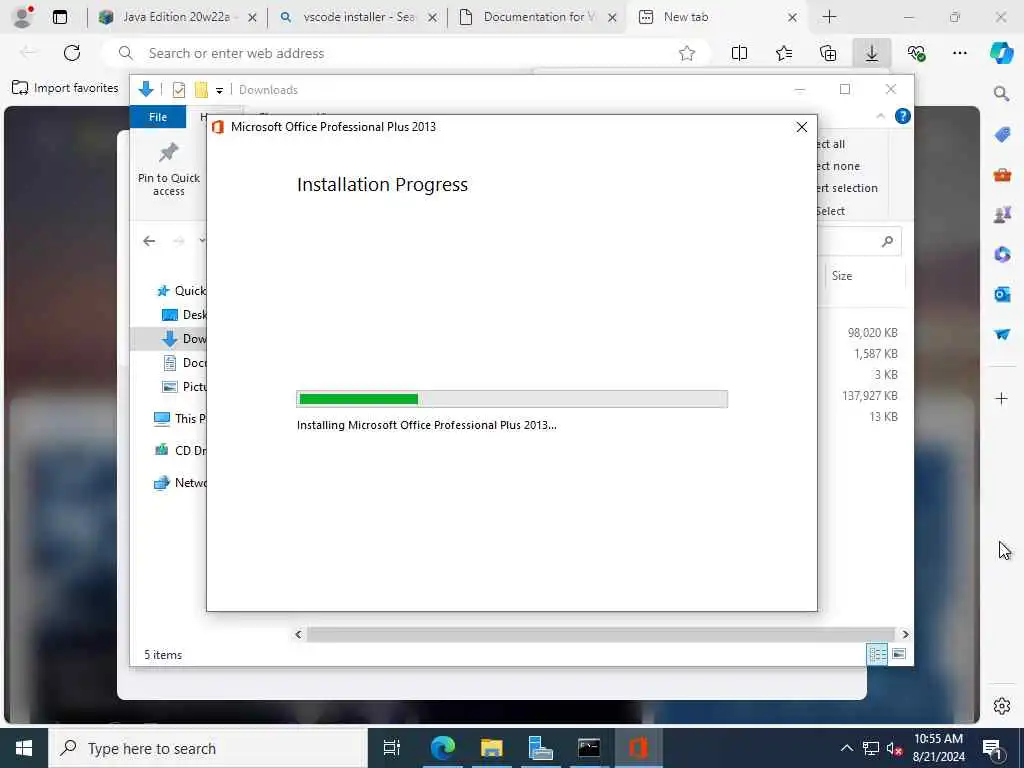Click Invert selection in Explorer ribbon
The image size is (1024, 768).
pos(848,188)
